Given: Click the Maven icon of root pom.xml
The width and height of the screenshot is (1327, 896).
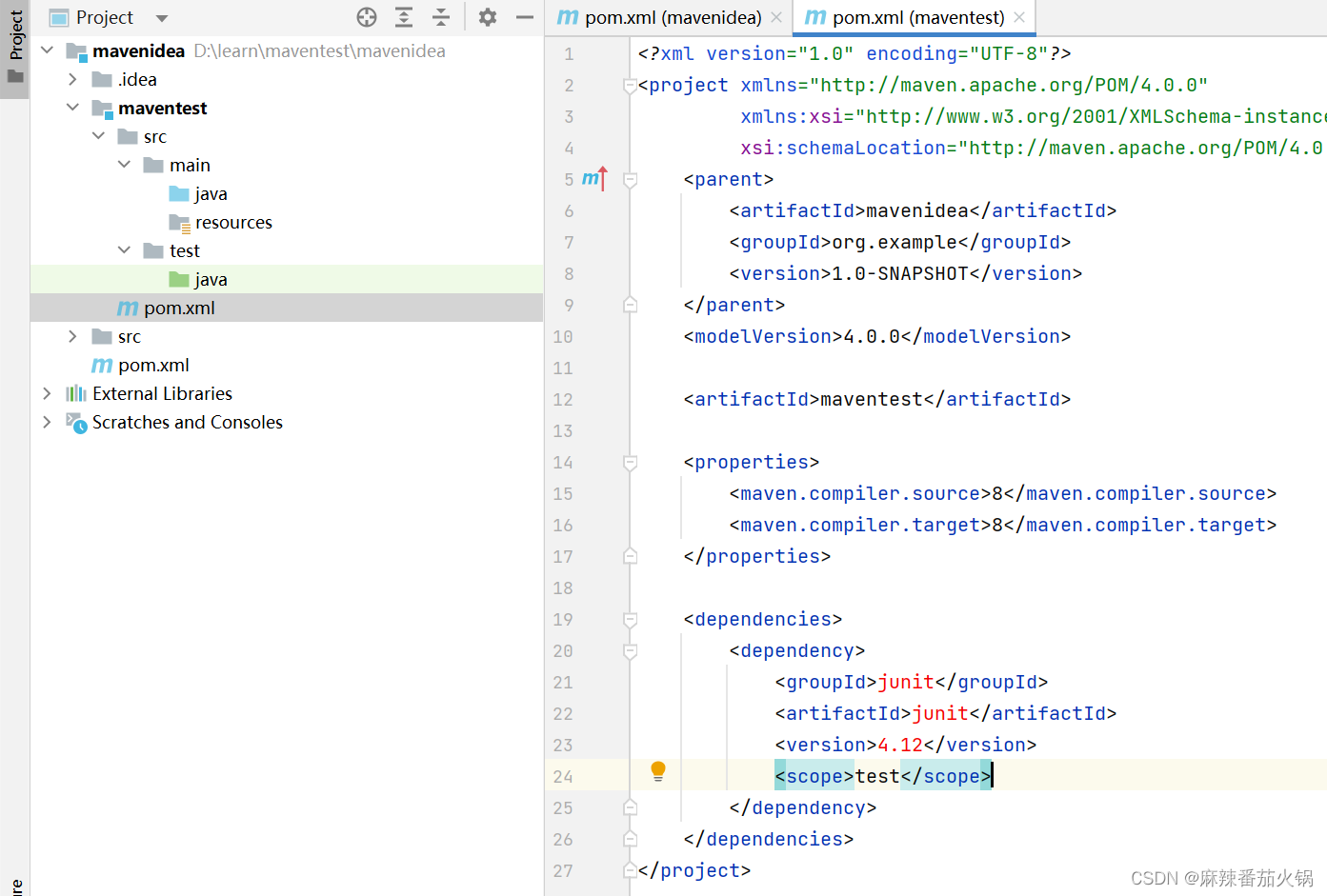Looking at the screenshot, I should tap(102, 365).
